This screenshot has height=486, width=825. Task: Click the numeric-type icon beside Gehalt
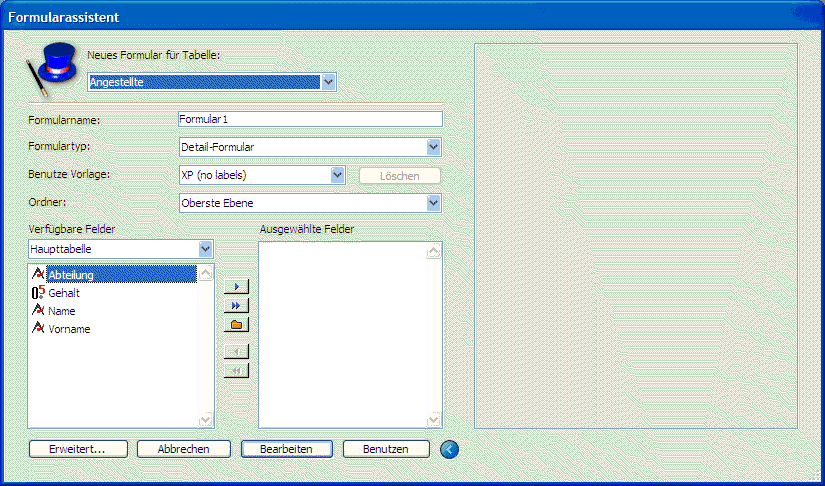pyautogui.click(x=39, y=293)
